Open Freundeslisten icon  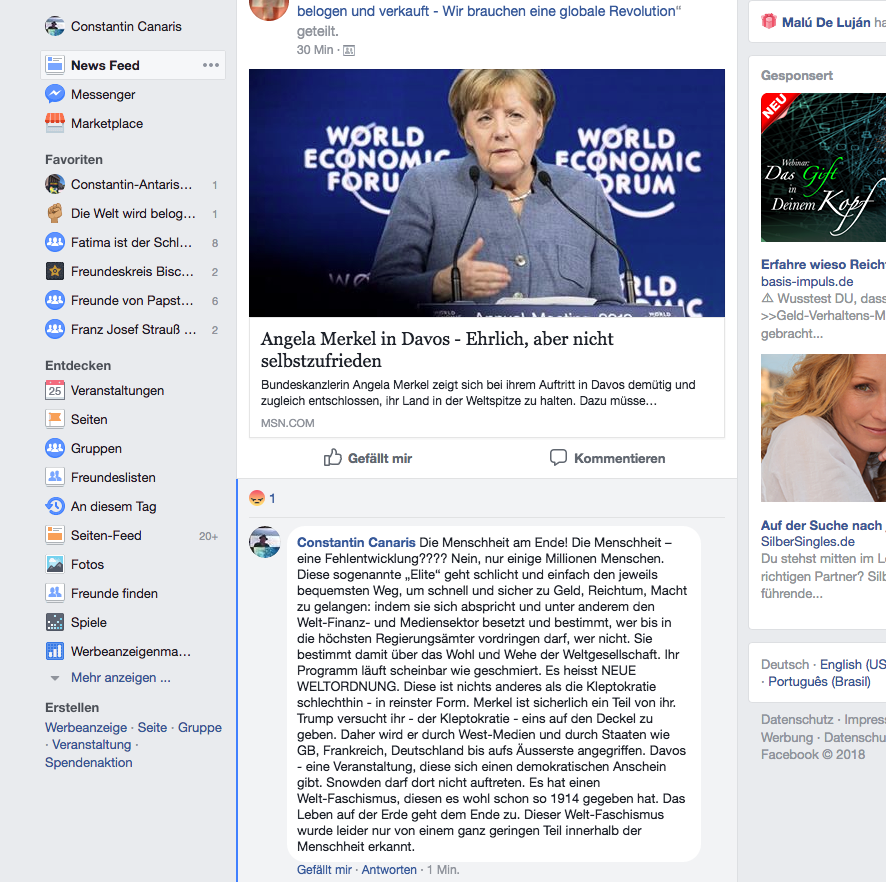tap(55, 477)
